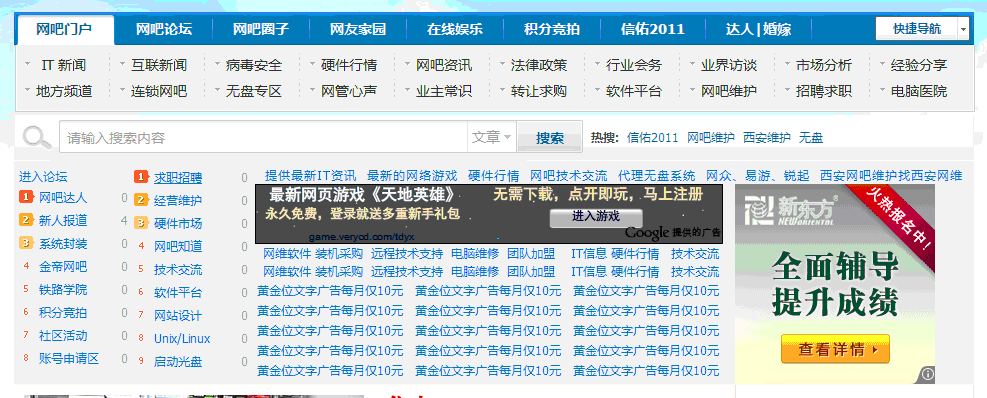Image resolution: width=987 pixels, height=398 pixels.
Task: Expand the arrow beside 硬件行情 category
Action: tap(312, 64)
